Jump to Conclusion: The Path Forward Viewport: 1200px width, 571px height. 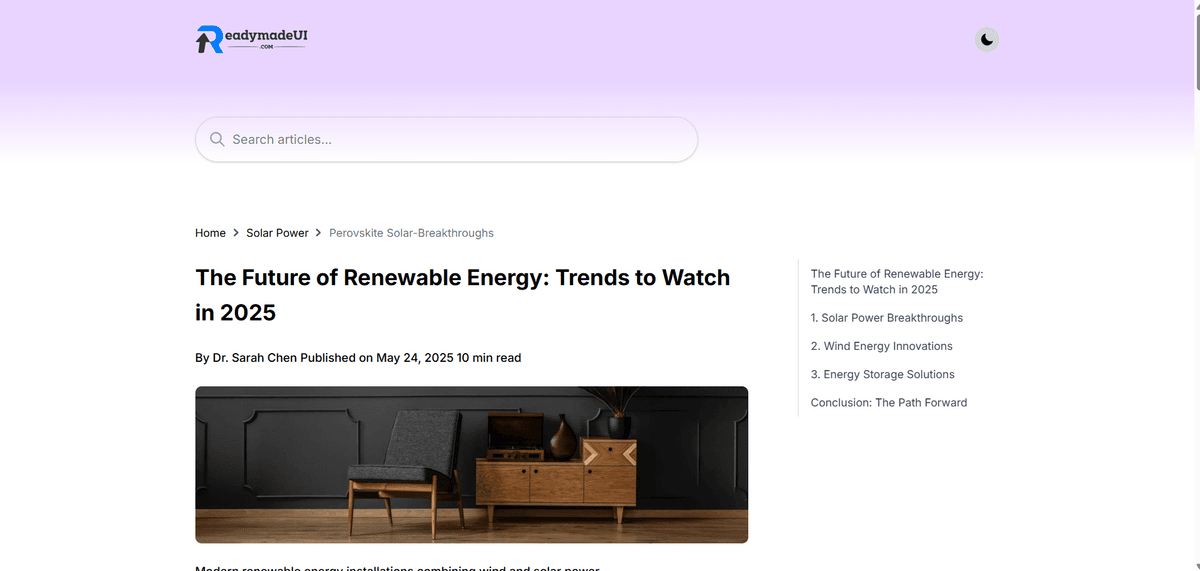pyautogui.click(x=889, y=403)
